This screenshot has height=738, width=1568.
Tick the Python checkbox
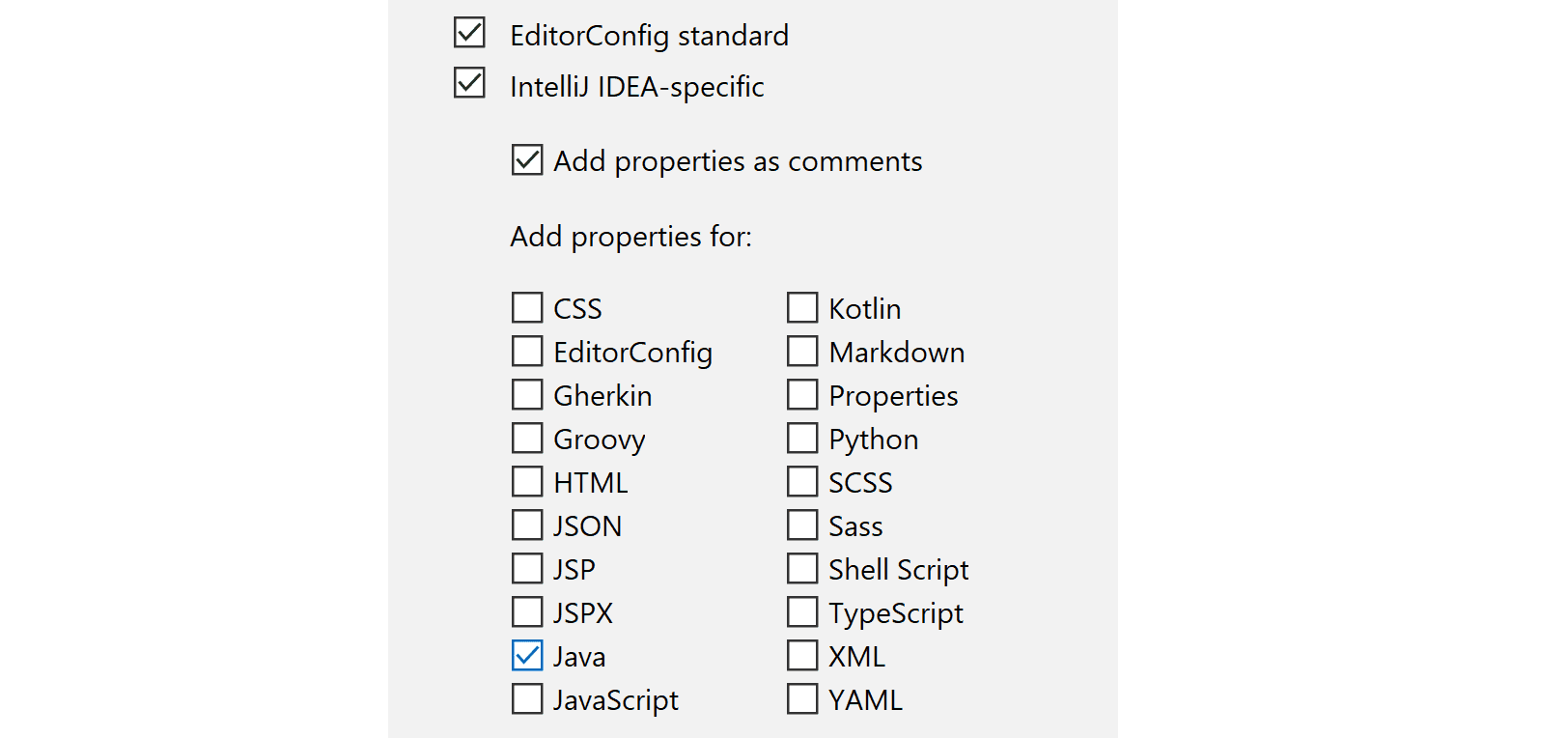point(802,439)
